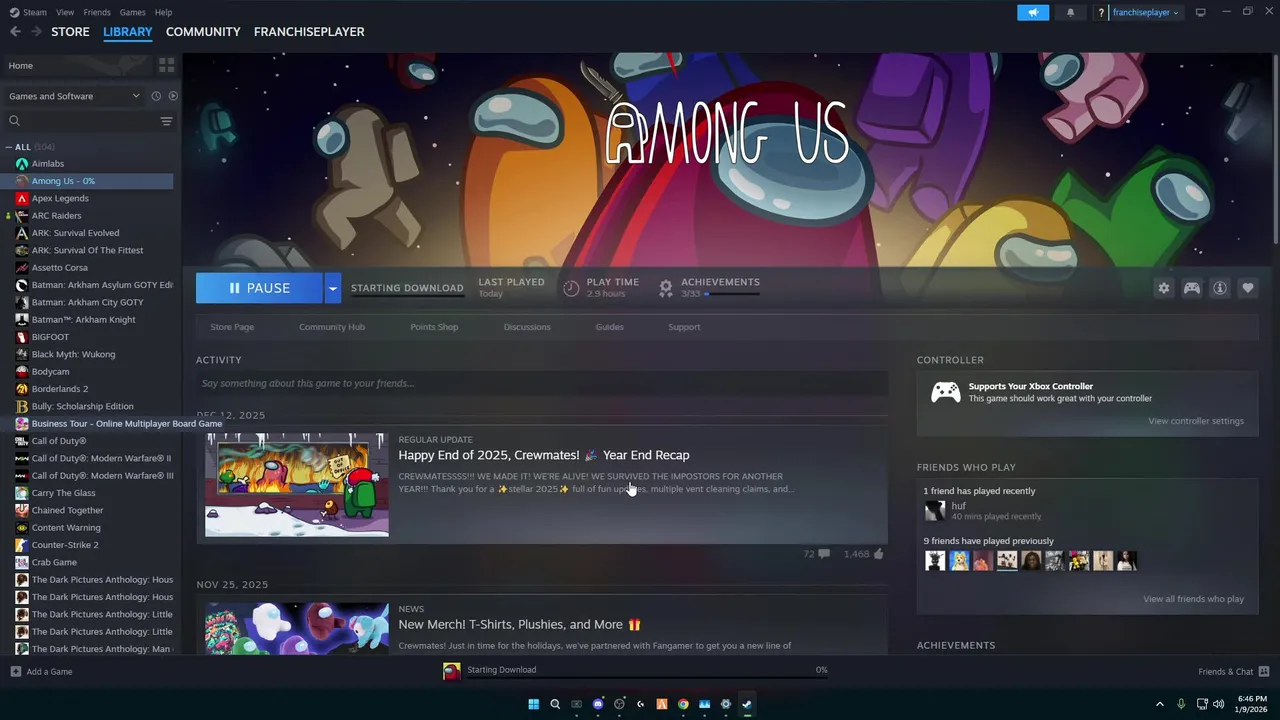
Task: Click the Friends & Chat icon
Action: (1264, 671)
